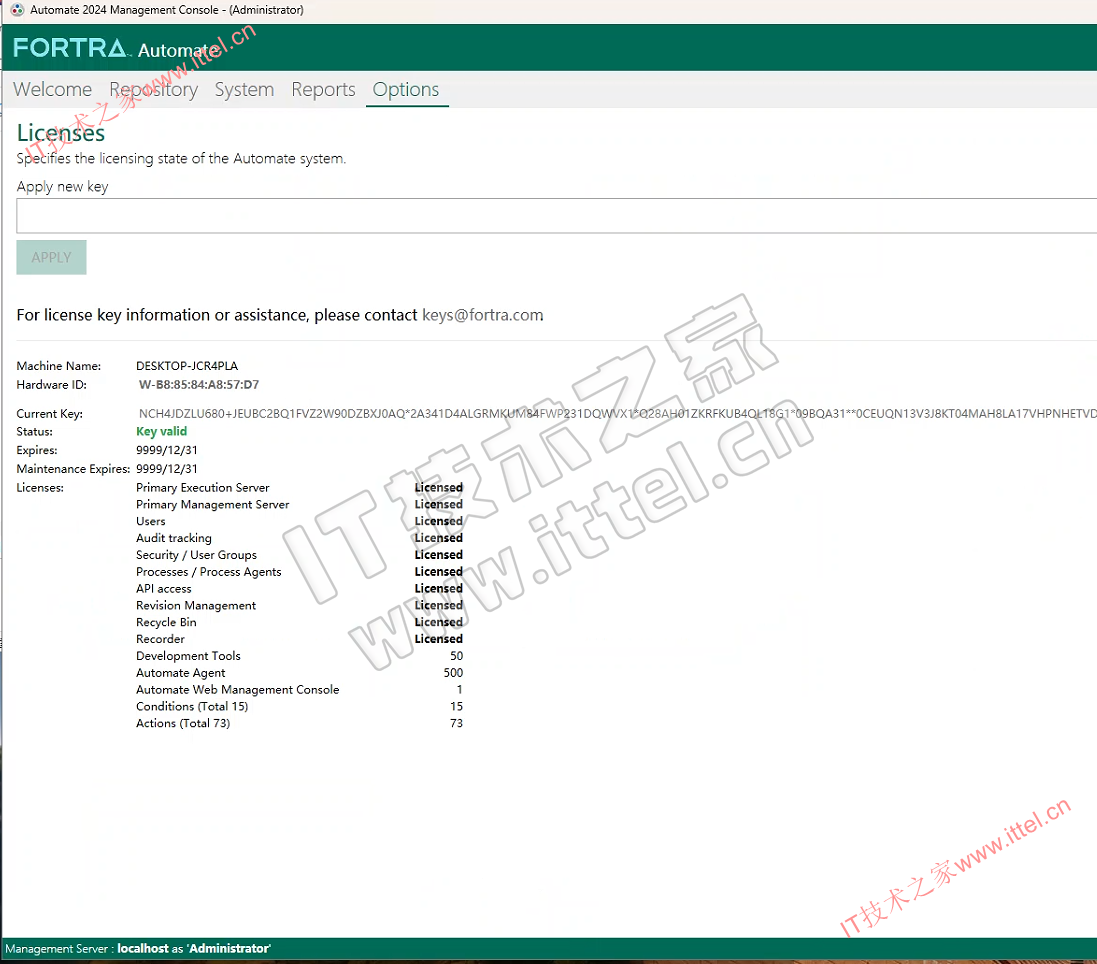Image resolution: width=1097 pixels, height=964 pixels.
Task: Focus the Apply new key input field
Action: tap(556, 215)
